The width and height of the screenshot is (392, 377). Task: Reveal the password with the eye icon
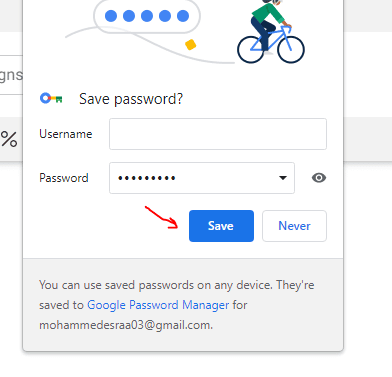tap(319, 178)
